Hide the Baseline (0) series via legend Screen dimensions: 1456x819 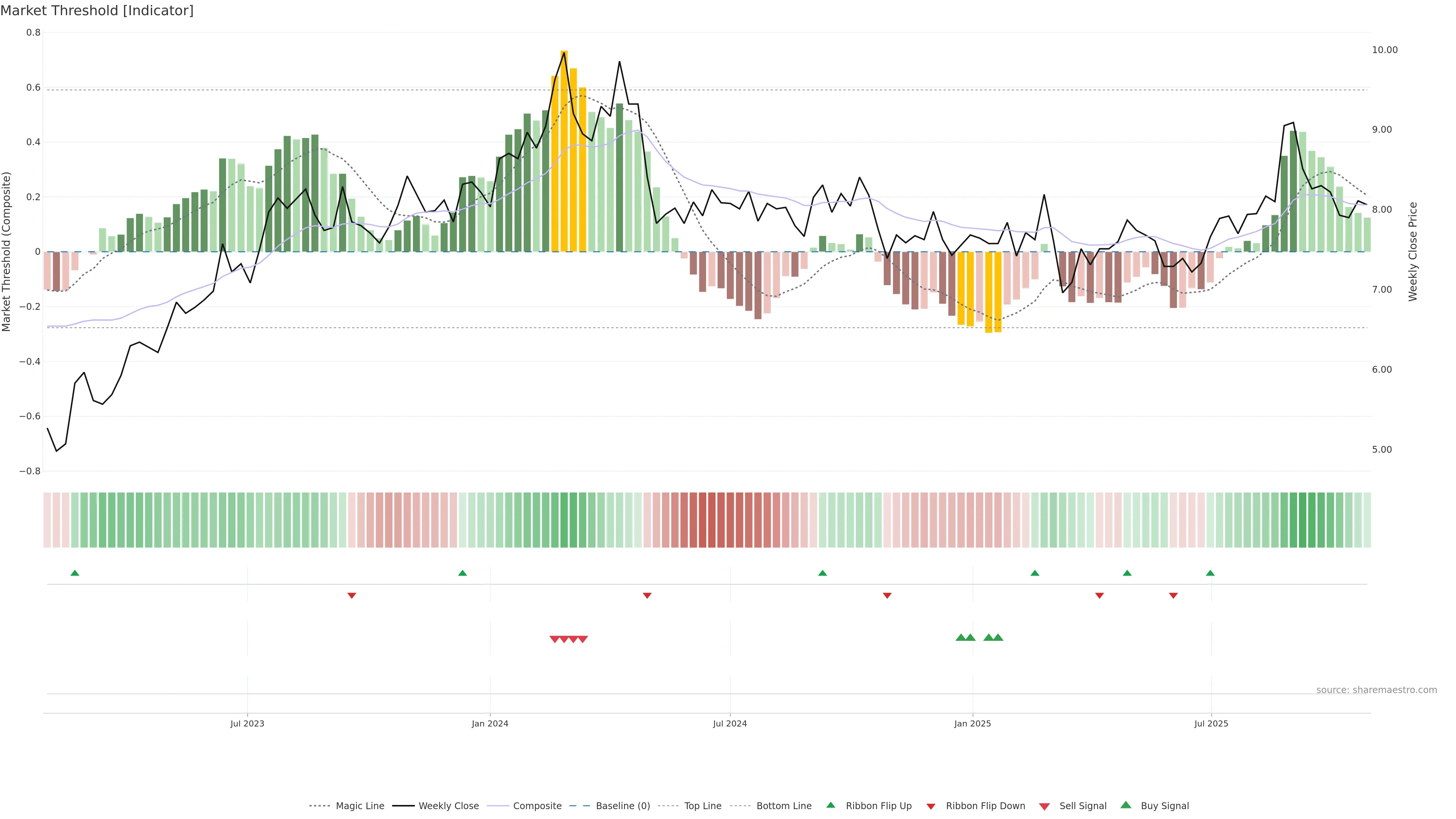point(622,806)
